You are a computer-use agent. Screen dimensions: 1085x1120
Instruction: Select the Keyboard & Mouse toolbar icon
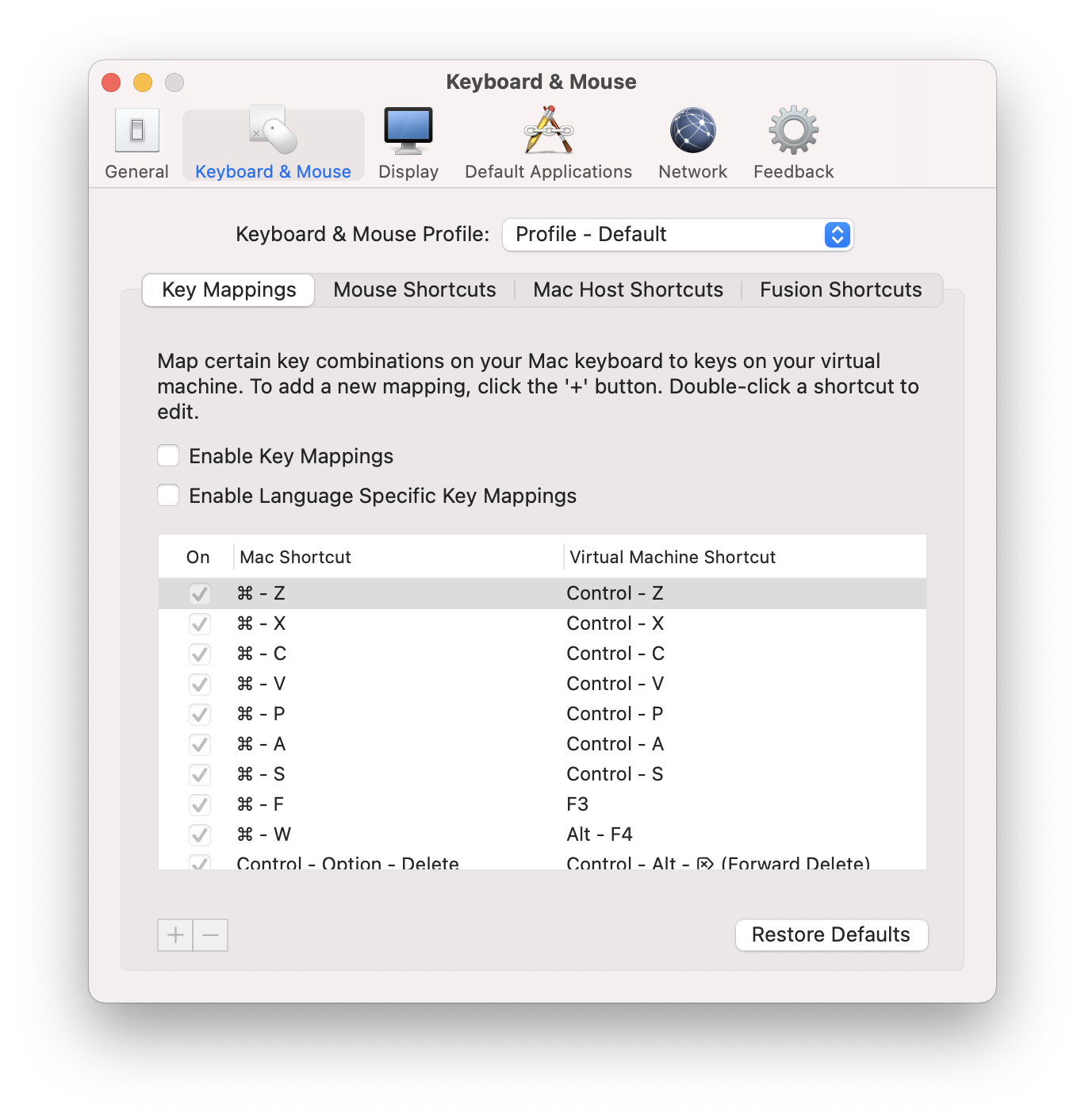point(273,144)
